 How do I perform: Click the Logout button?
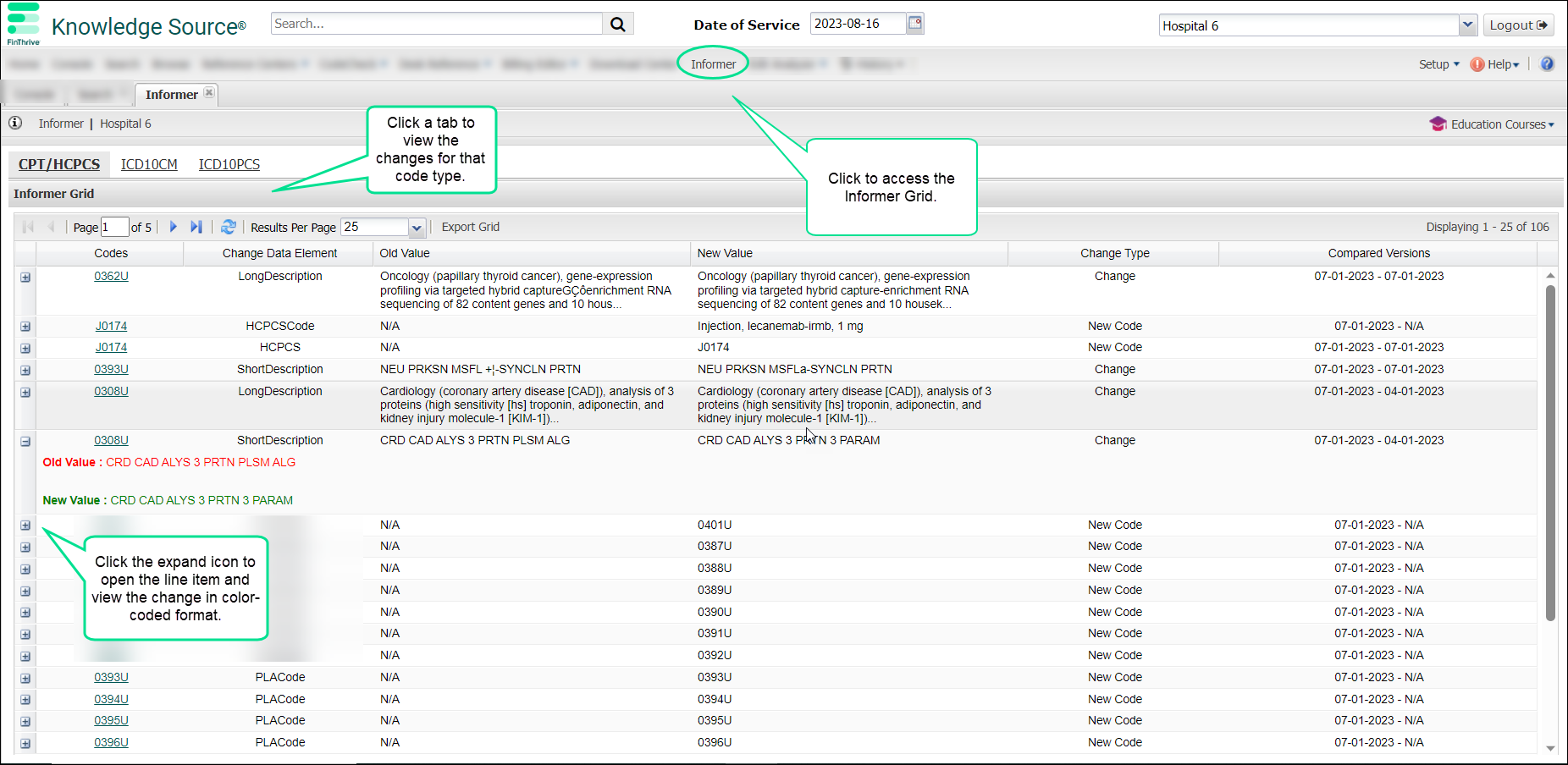pyautogui.click(x=1518, y=25)
